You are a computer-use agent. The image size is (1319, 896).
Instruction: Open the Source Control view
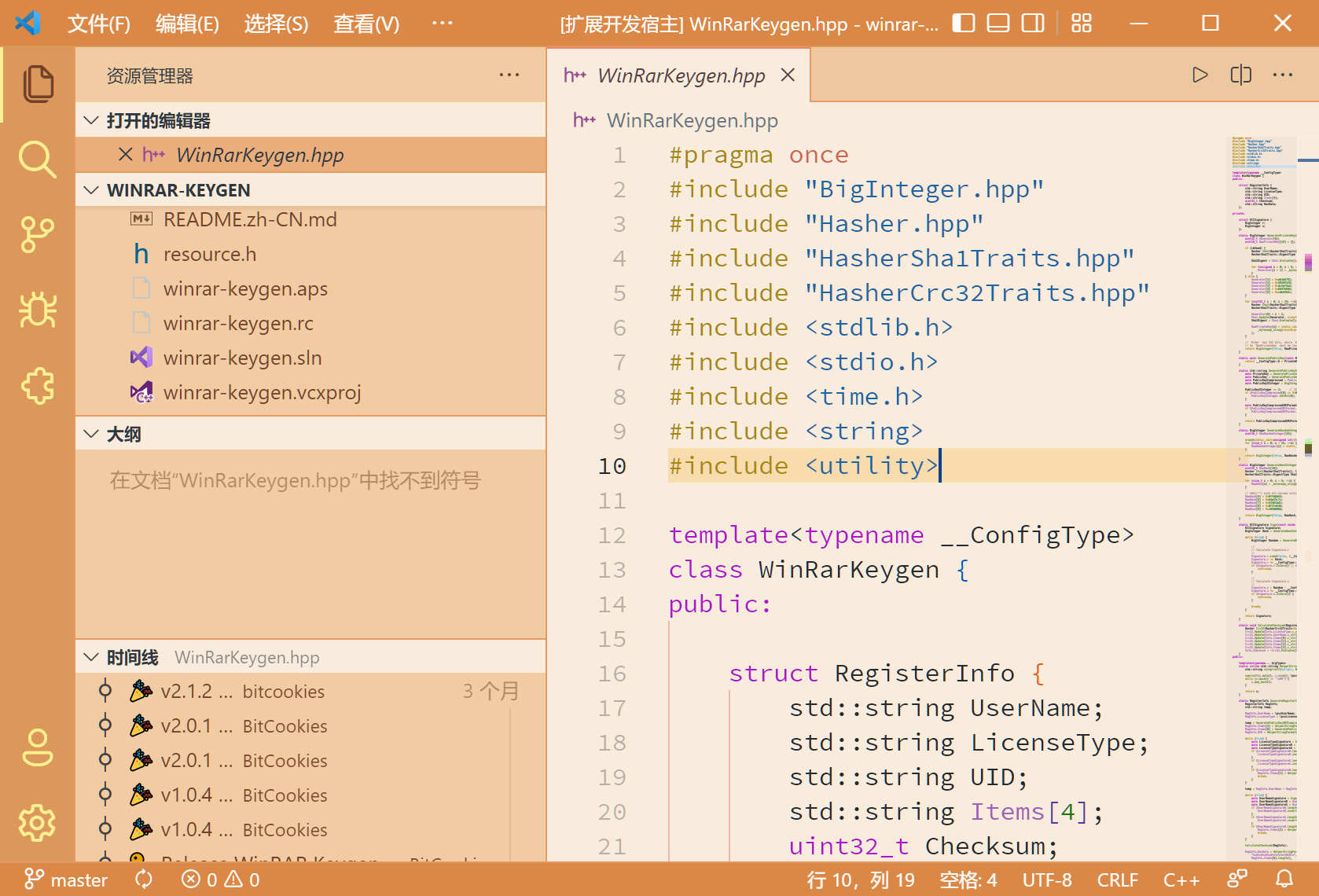pyautogui.click(x=38, y=235)
